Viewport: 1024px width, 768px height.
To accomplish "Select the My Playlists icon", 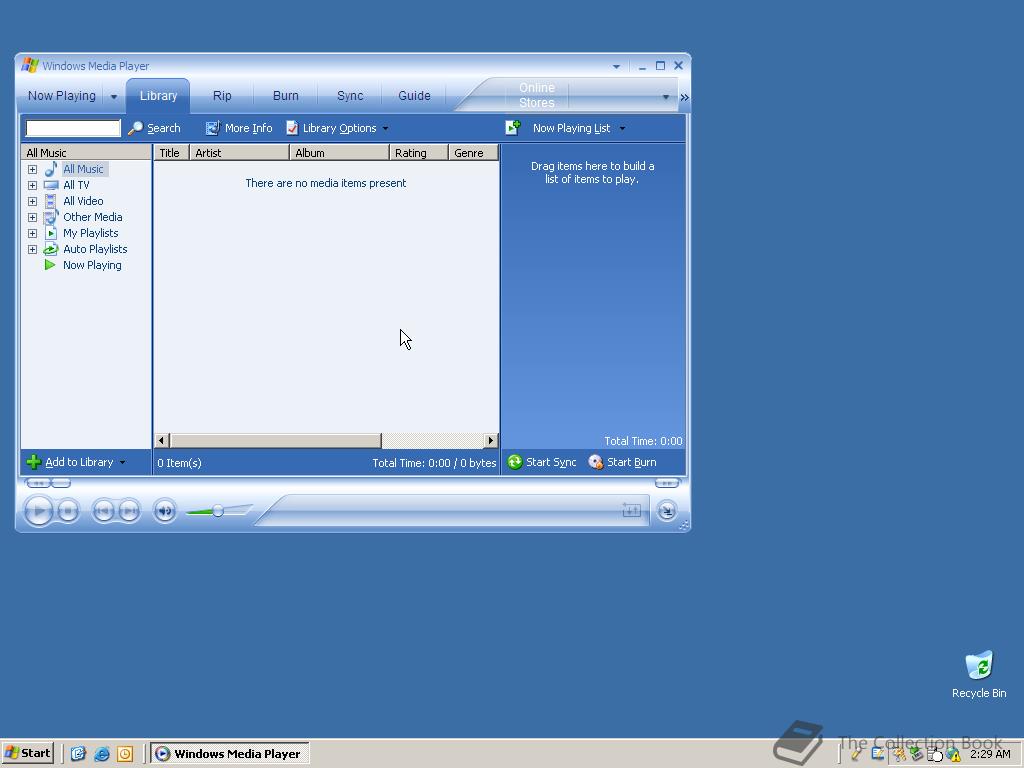I will tap(51, 233).
